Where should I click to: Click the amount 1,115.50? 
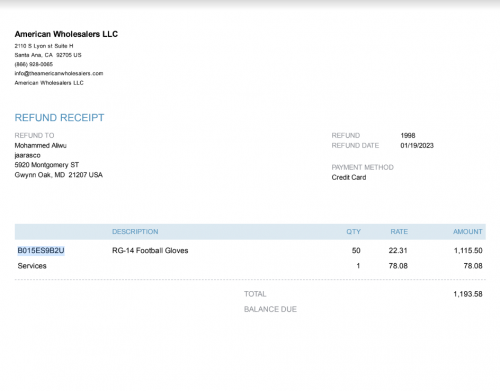(468, 250)
